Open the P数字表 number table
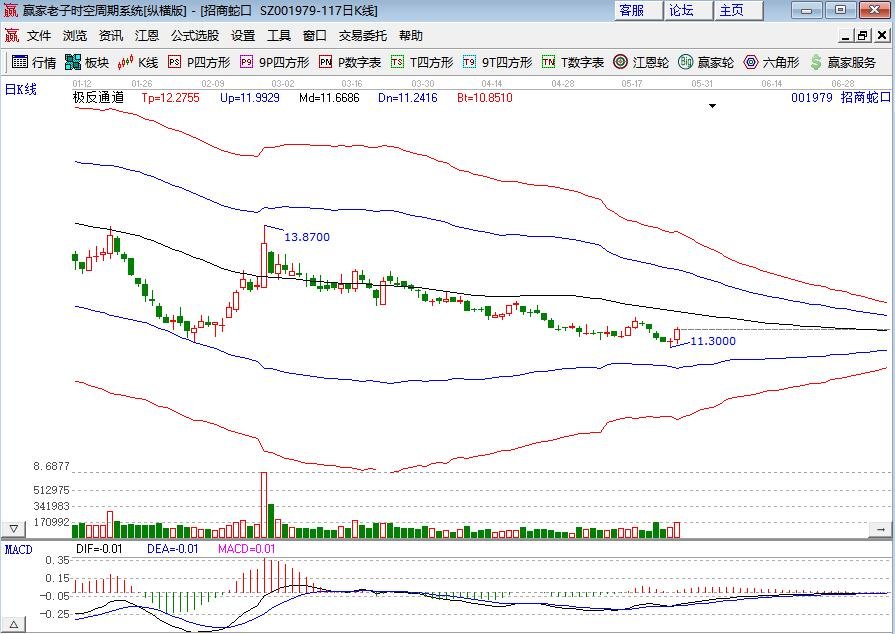The height and width of the screenshot is (634, 895). [x=350, y=62]
